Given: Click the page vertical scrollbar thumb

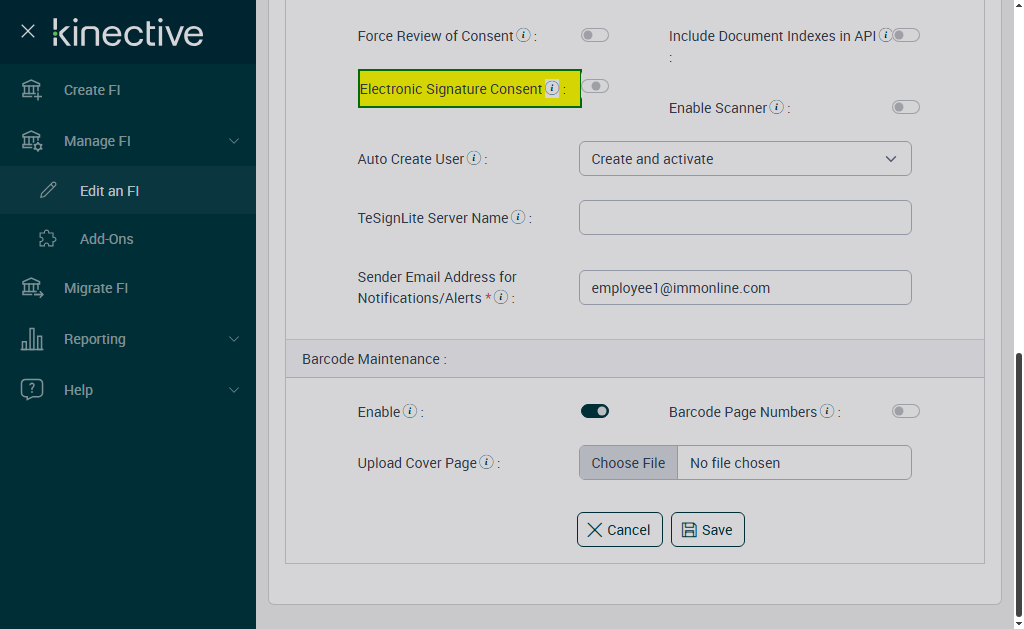Looking at the screenshot, I should pyautogui.click(x=1018, y=484).
